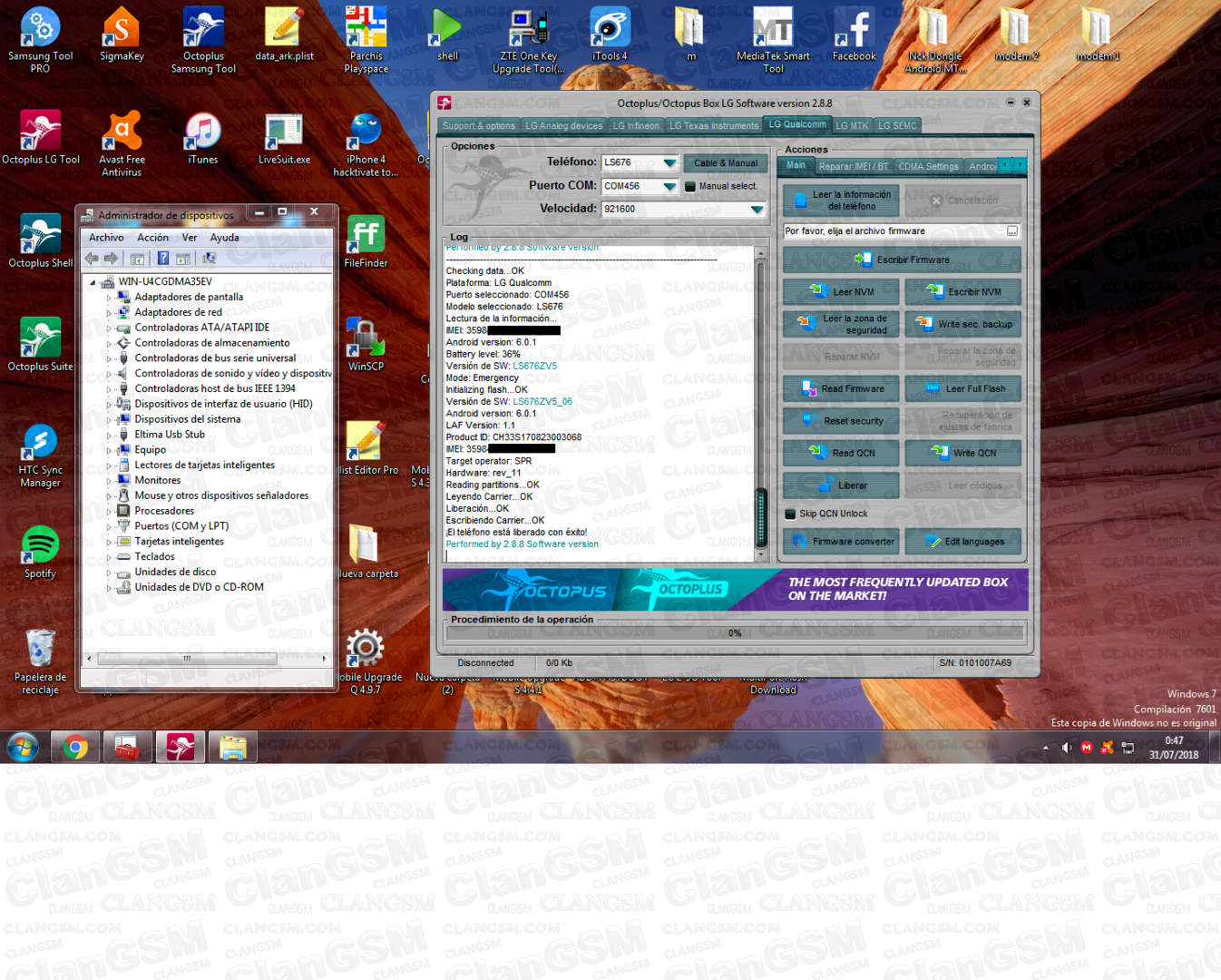Open Chrome from taskbar
Viewport: 1221px width, 980px height.
76,748
